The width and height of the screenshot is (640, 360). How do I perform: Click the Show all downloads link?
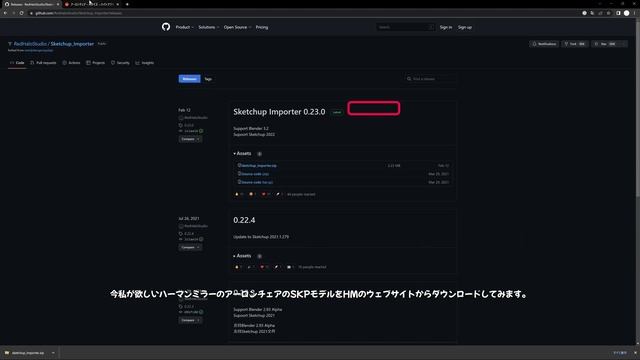coord(620,353)
